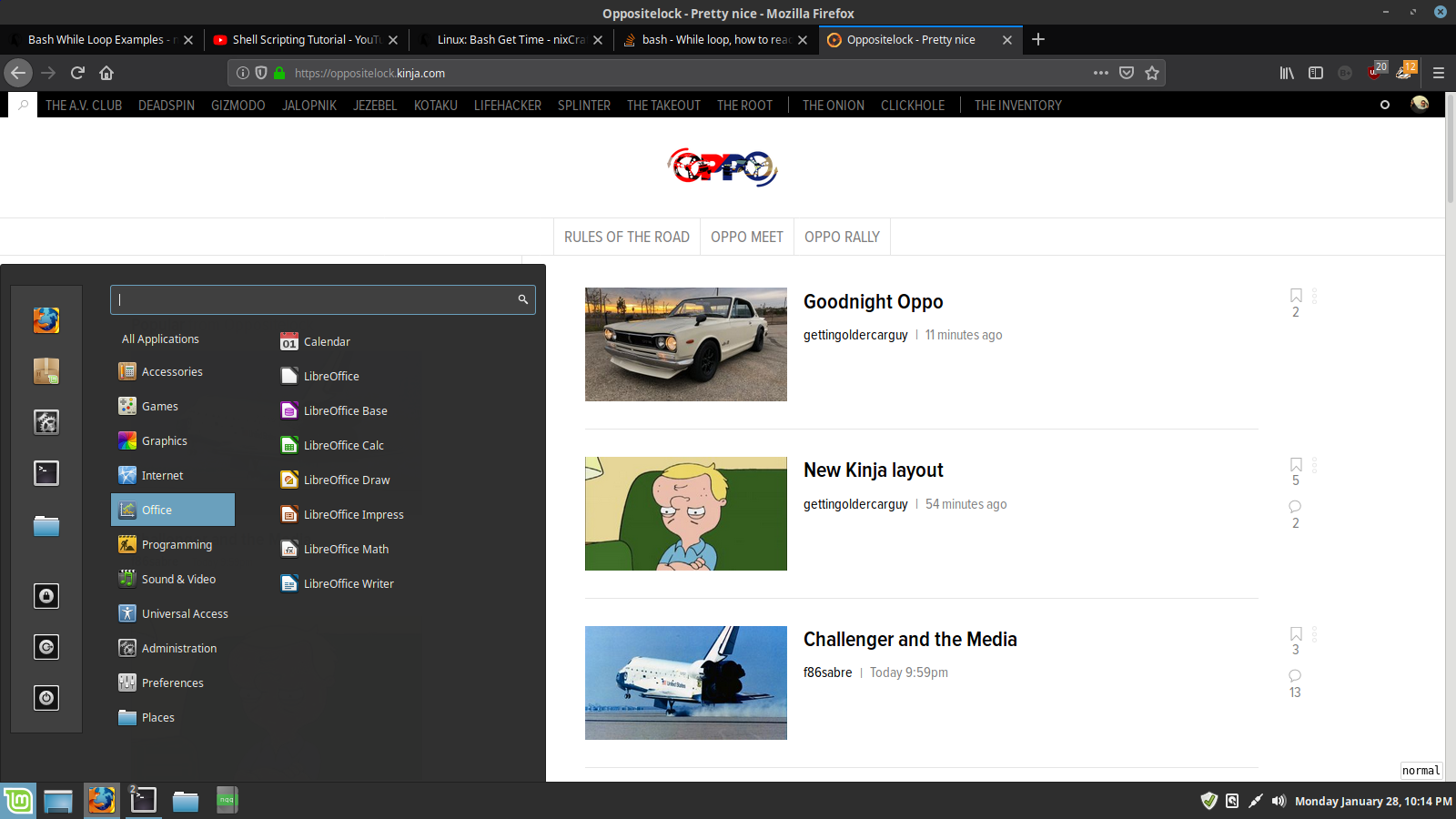Click the Show Desktop panel icon
The width and height of the screenshot is (1456, 819).
[x=57, y=801]
